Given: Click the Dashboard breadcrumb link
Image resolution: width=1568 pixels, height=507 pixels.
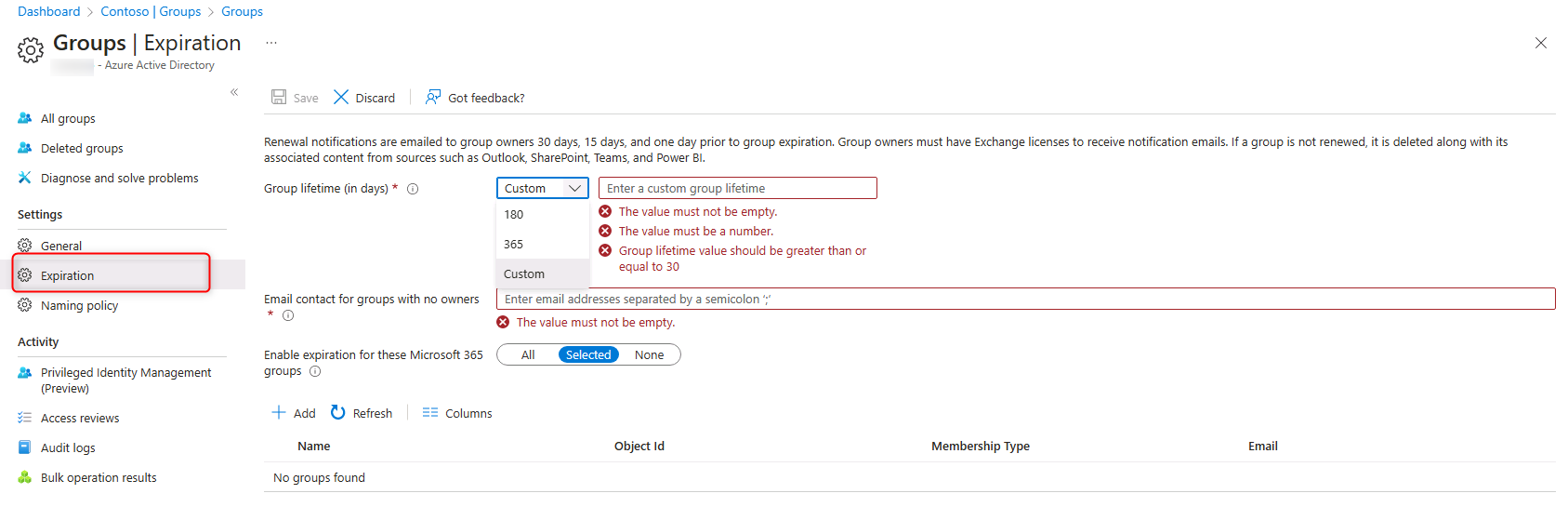Looking at the screenshot, I should coord(48,11).
